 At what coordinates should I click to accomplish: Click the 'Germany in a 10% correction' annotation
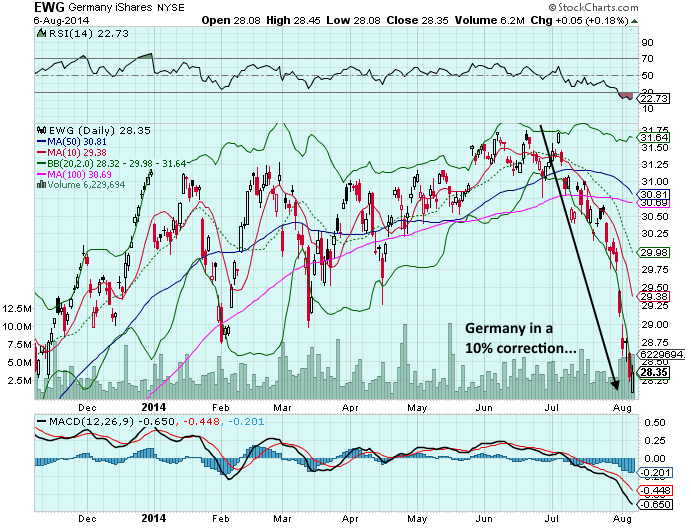pyautogui.click(x=520, y=337)
